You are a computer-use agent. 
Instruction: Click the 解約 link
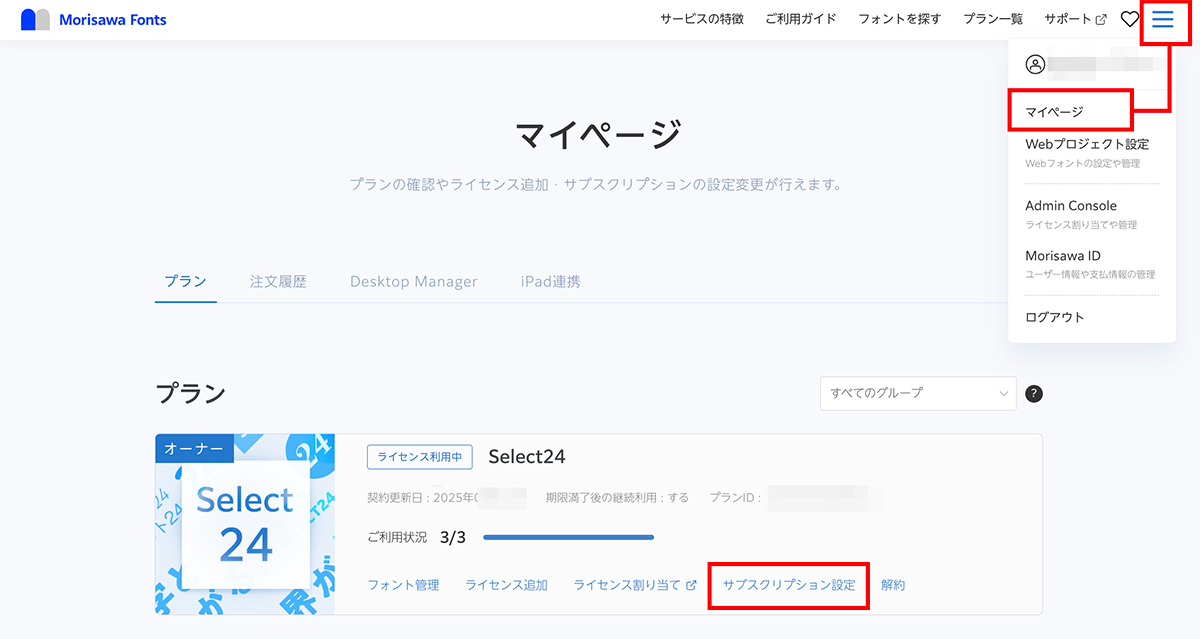click(x=893, y=585)
